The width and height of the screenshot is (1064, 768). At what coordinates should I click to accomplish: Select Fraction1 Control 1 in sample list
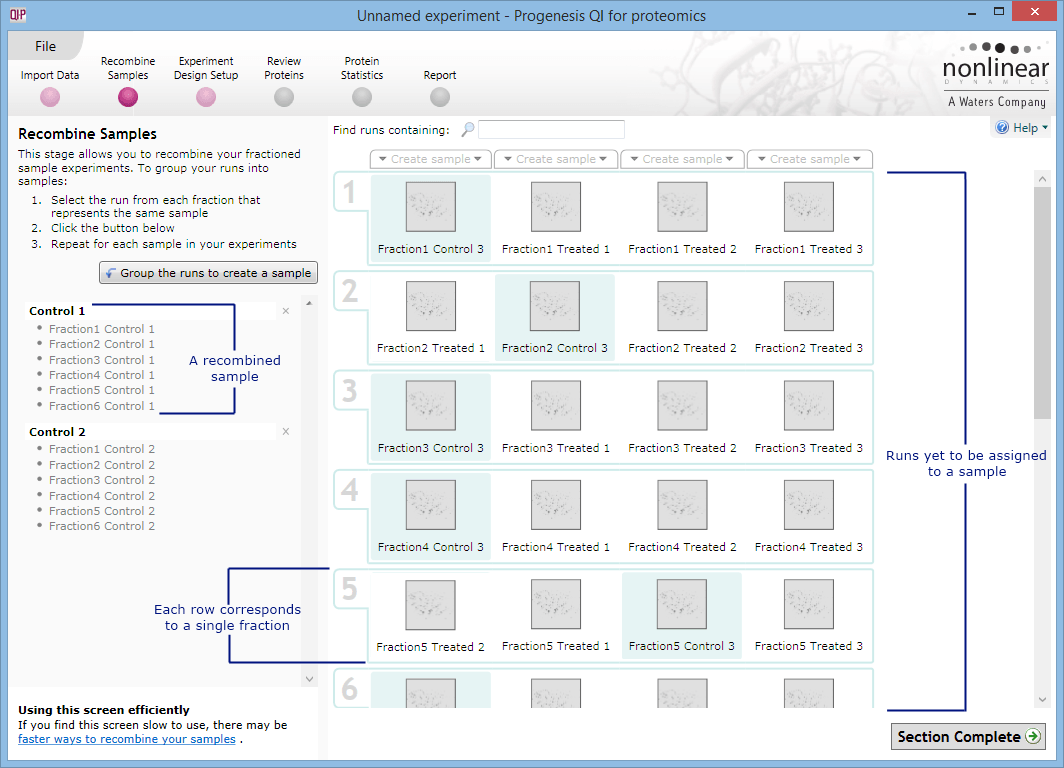tap(102, 329)
